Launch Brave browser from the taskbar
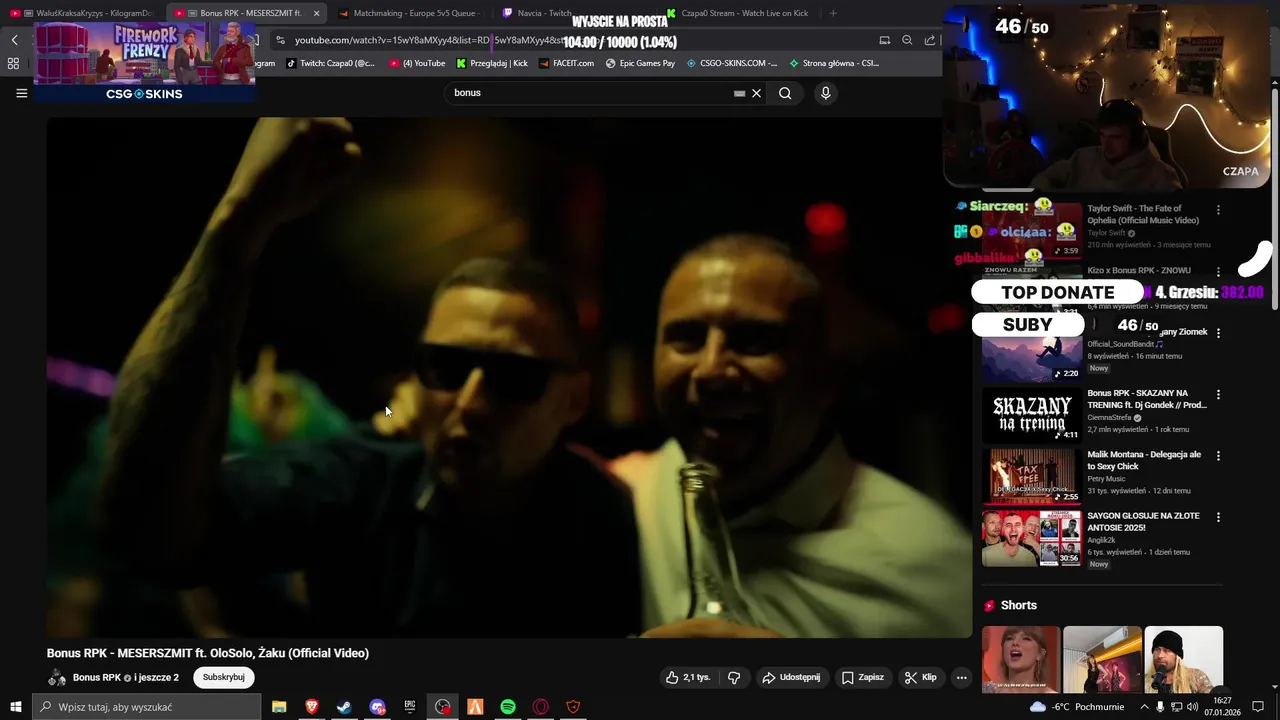Viewport: 1280px width, 720px height. pos(311,707)
